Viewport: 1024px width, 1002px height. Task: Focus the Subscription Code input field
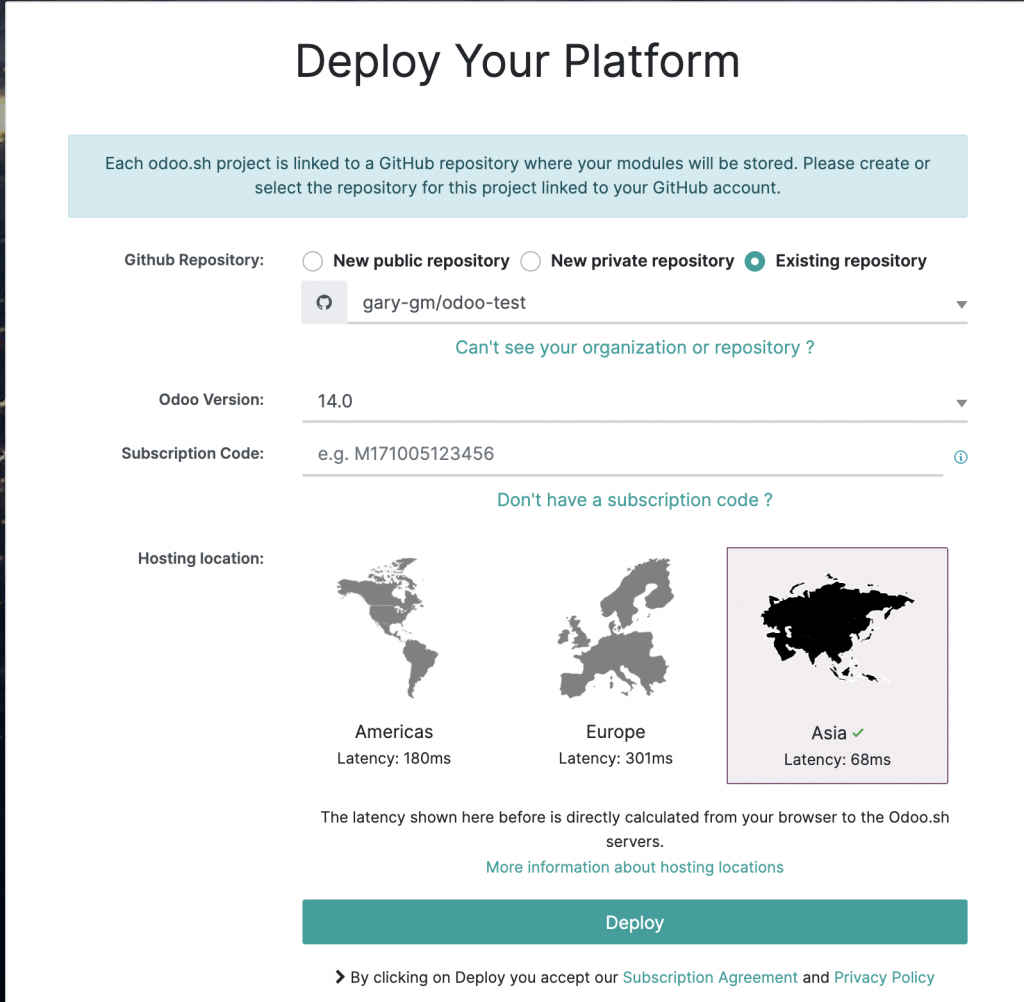(x=622, y=454)
